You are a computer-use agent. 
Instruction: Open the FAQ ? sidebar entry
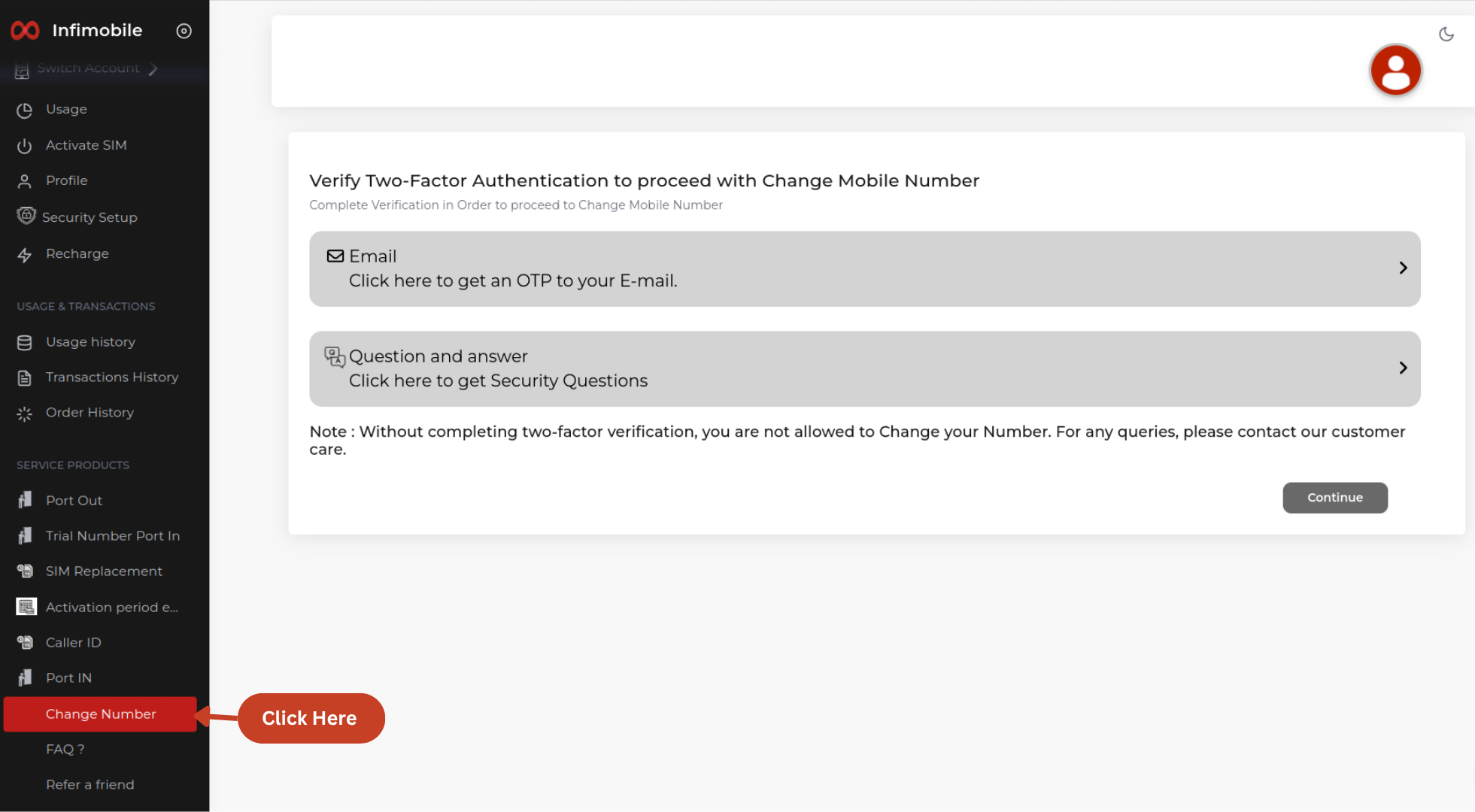(65, 750)
